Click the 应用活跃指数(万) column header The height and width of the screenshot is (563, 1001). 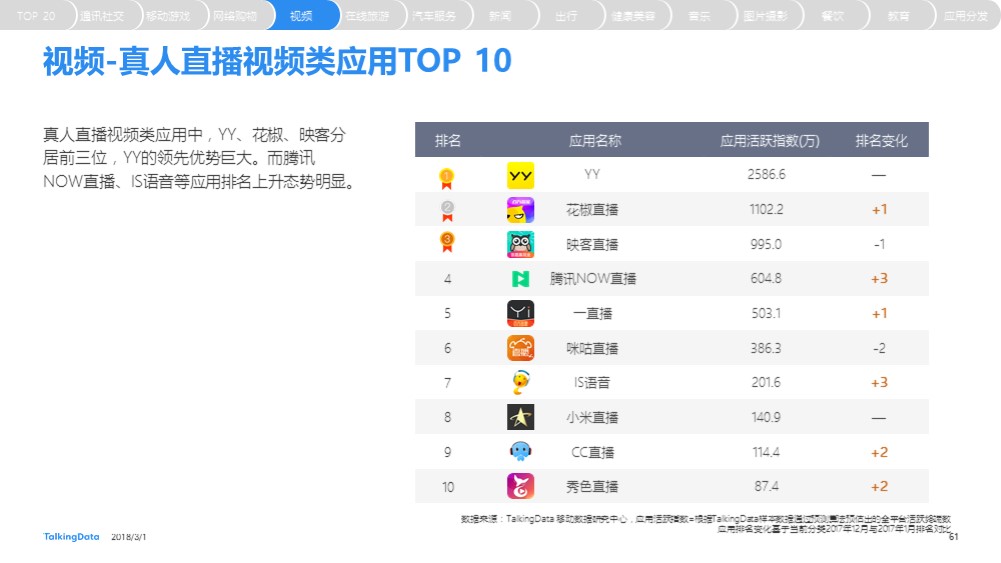769,140
